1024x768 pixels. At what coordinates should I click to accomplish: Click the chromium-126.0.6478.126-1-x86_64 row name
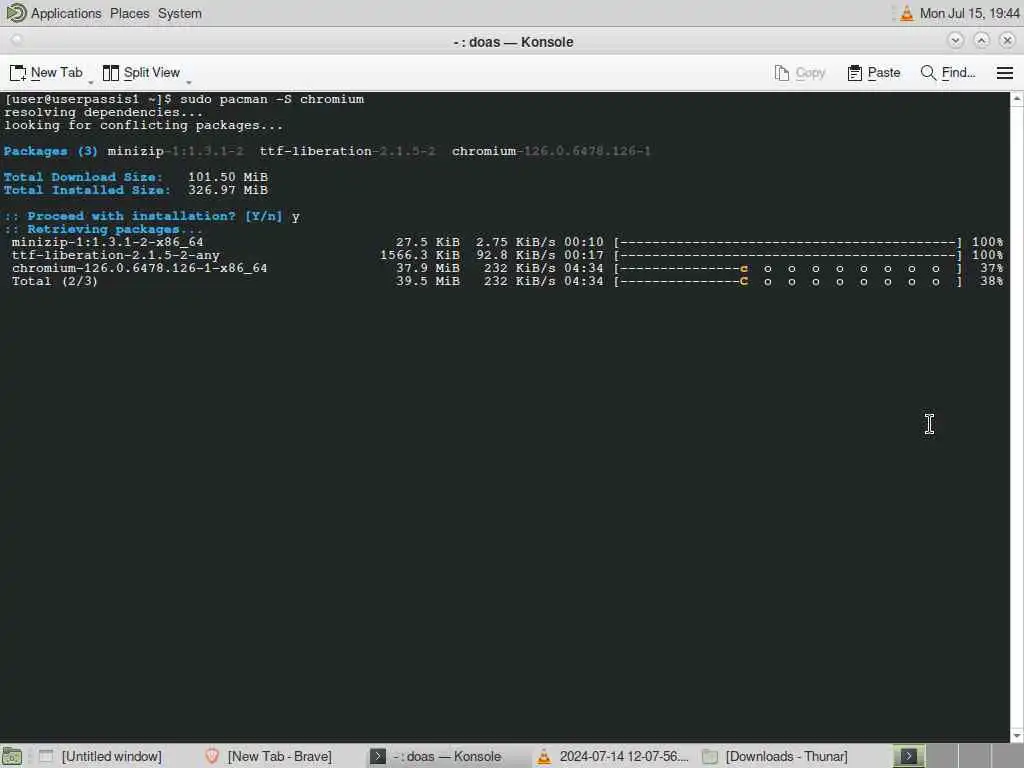[139, 268]
